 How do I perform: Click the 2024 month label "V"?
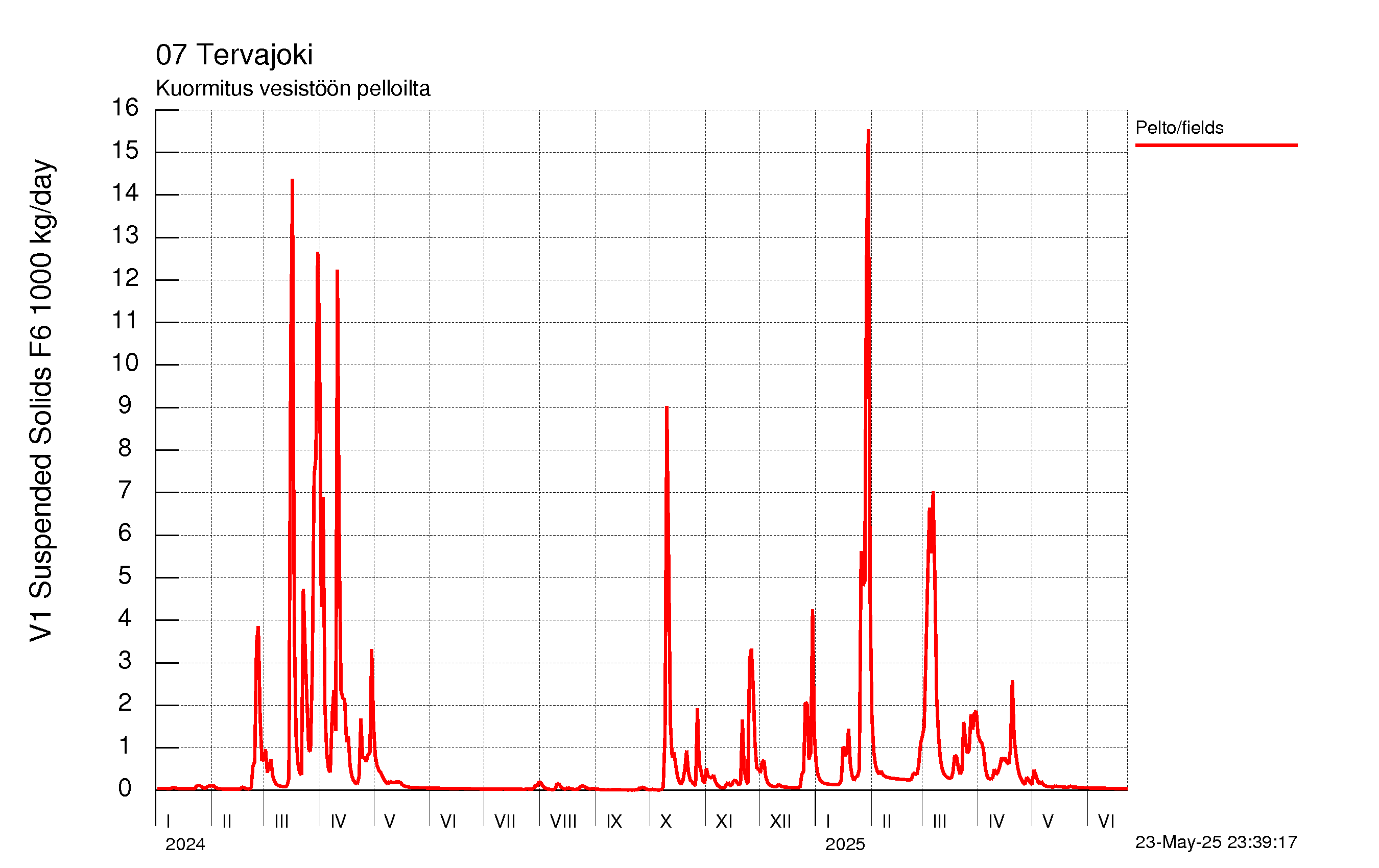(x=390, y=822)
